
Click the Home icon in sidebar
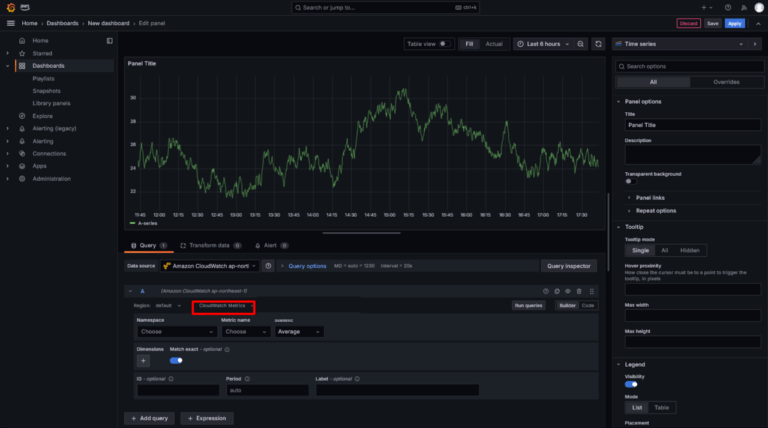point(22,41)
